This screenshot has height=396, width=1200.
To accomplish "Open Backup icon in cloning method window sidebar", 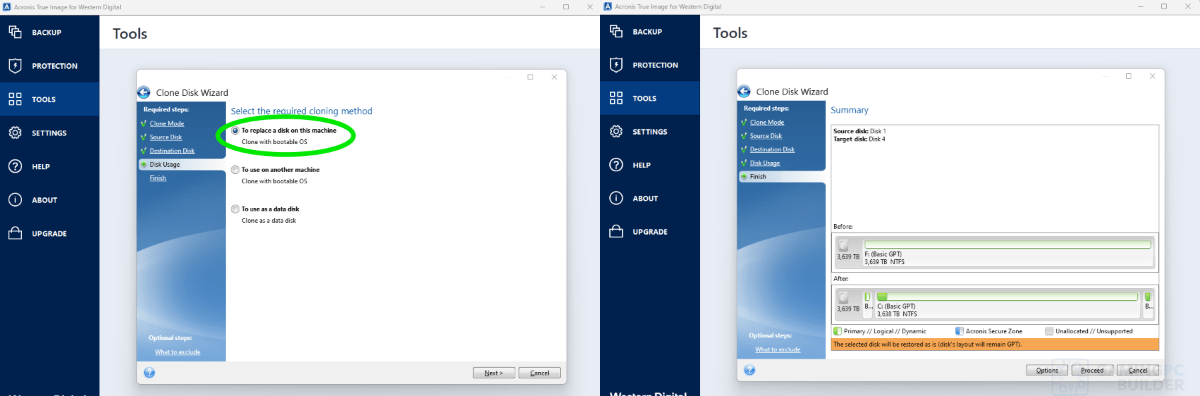I will pyautogui.click(x=15, y=32).
